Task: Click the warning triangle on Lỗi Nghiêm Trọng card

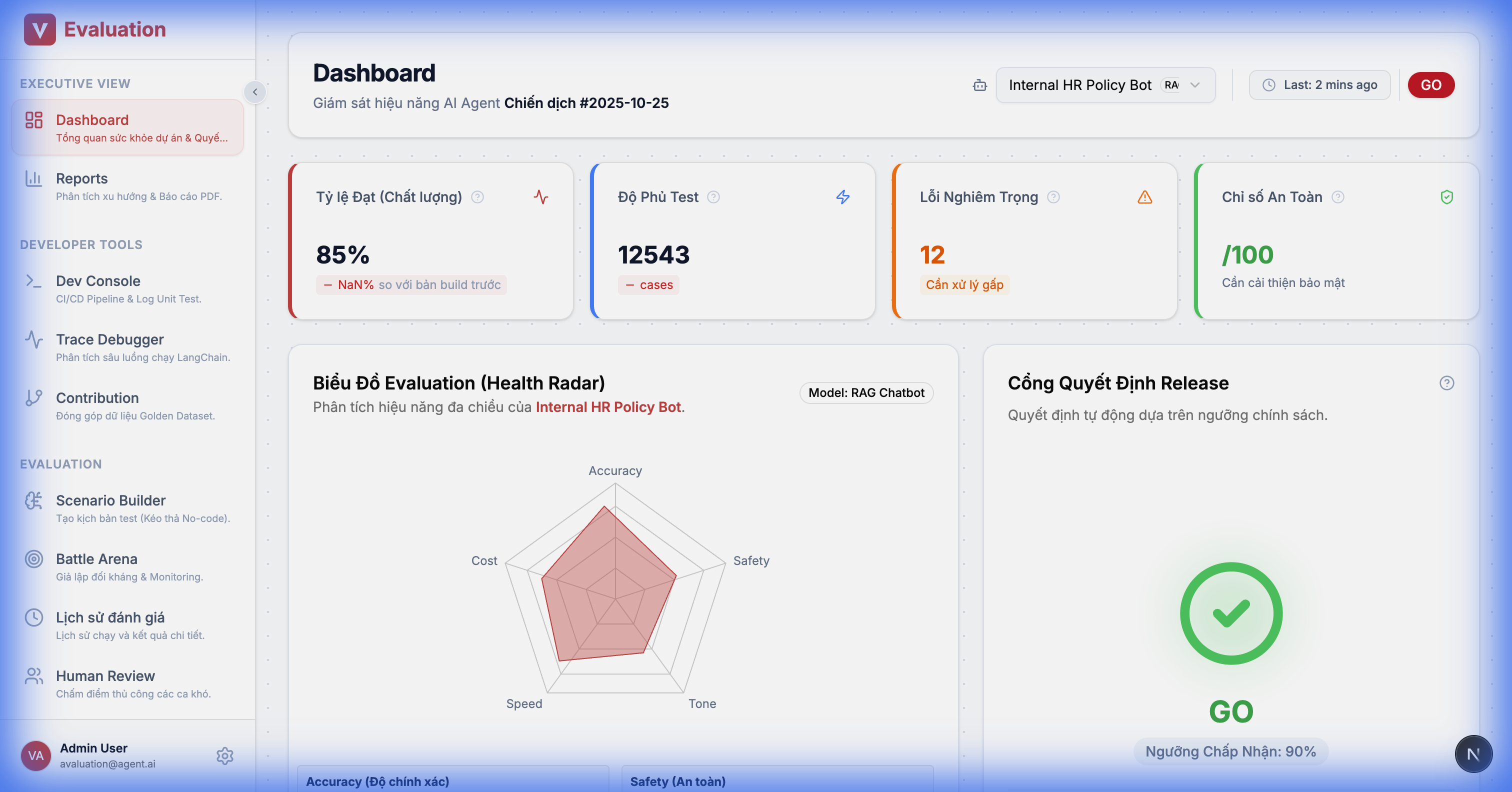Action: pos(1144,197)
